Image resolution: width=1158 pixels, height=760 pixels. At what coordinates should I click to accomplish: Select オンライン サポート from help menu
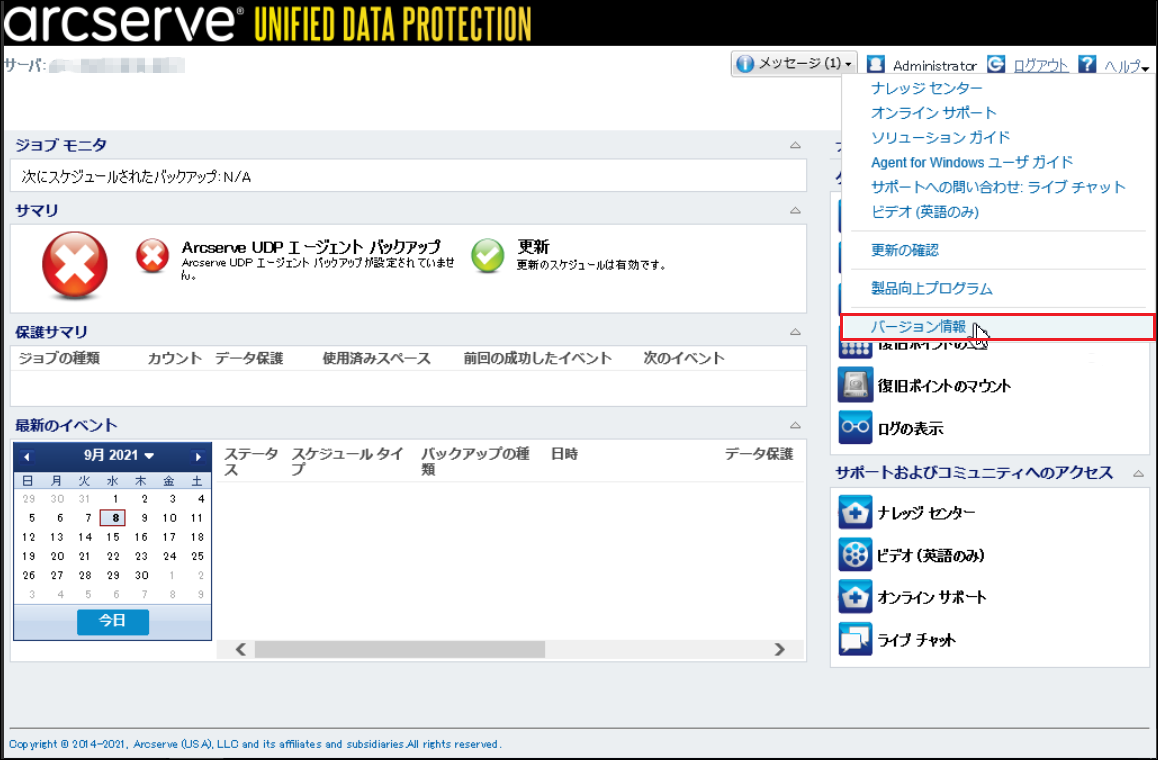(x=933, y=112)
